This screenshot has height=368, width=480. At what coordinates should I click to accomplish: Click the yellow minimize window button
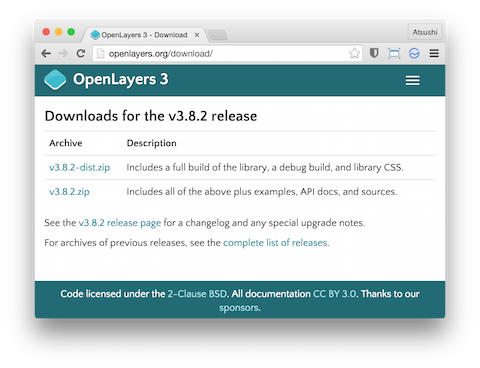coord(59,32)
